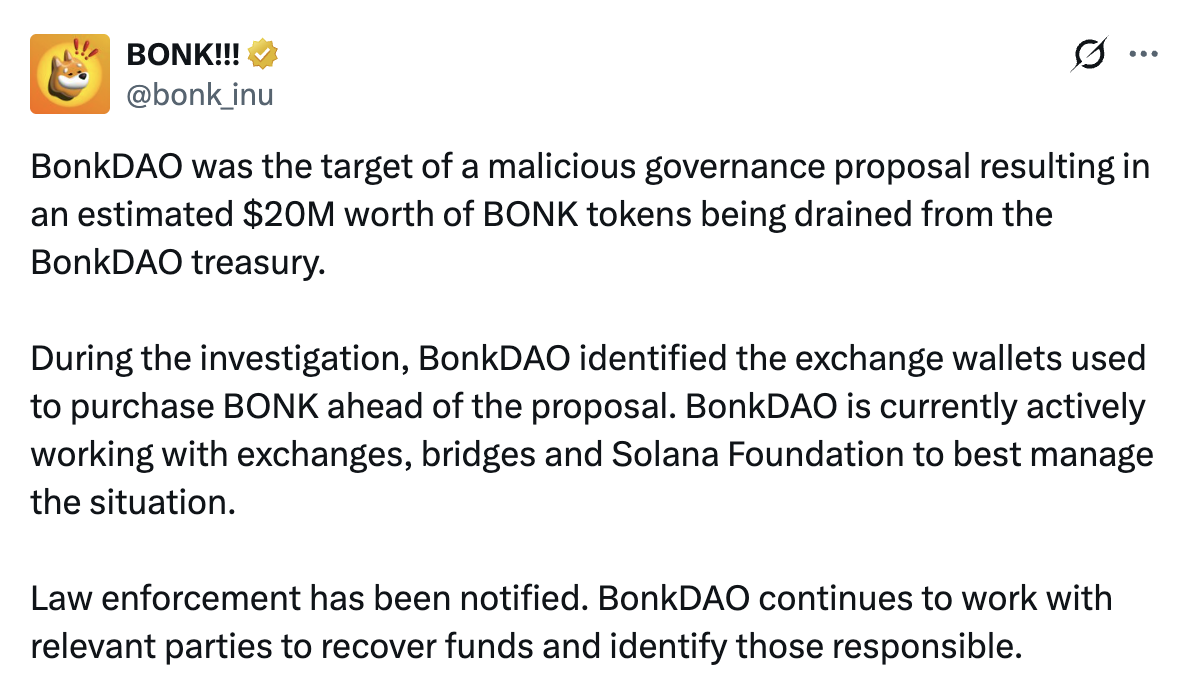Click the BONK!!! display name
1194x682 pixels.
click(183, 54)
